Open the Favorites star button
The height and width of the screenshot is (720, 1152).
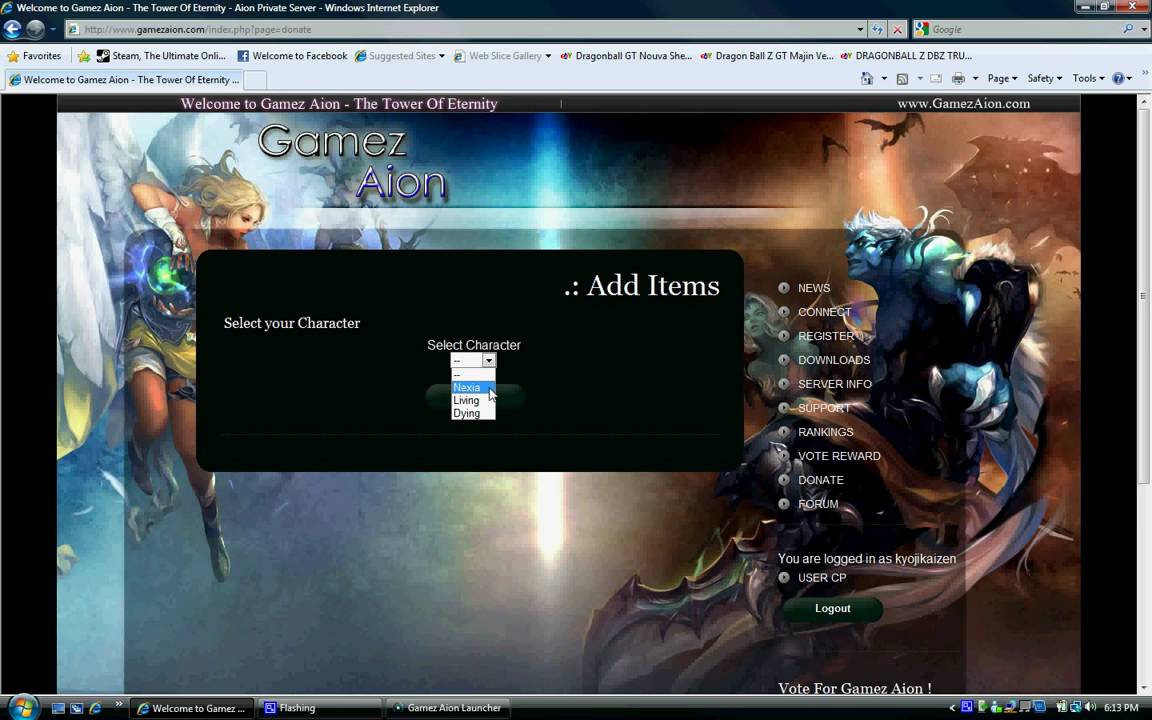click(x=34, y=56)
